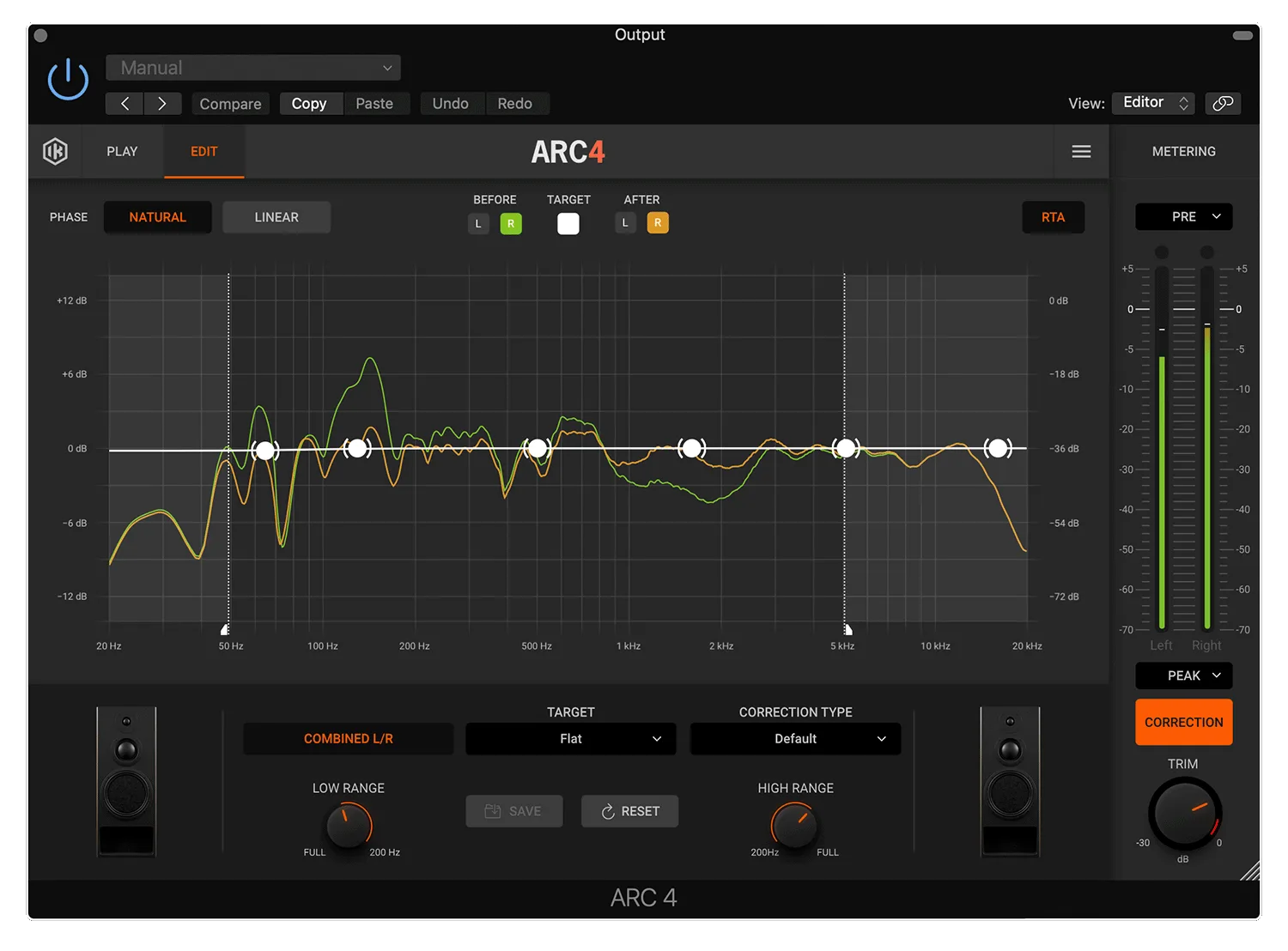Select the target curve point near 1.5 kHz
The image size is (1288, 951).
coord(691,448)
